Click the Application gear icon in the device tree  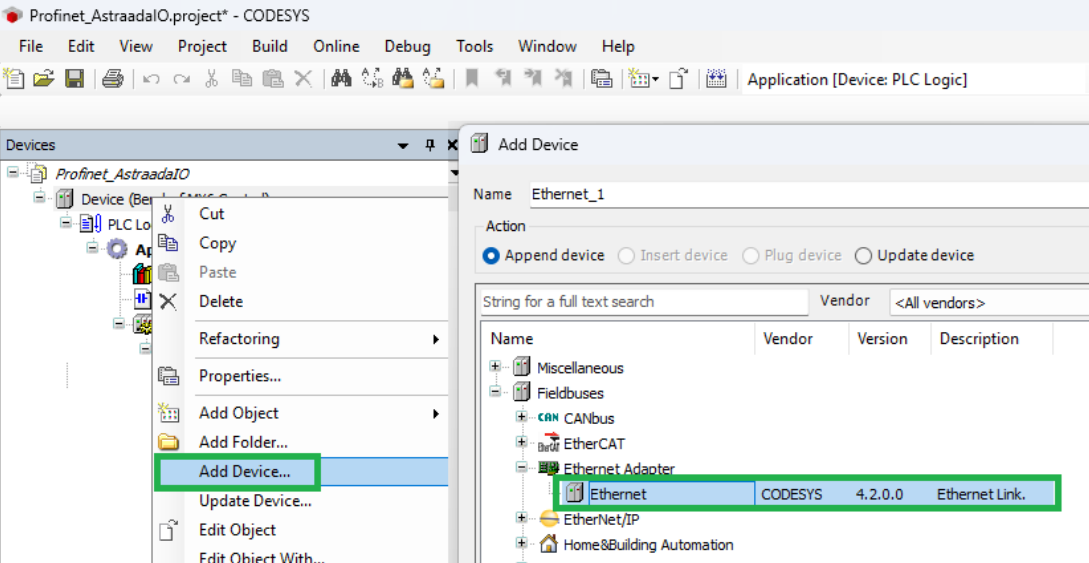click(117, 249)
